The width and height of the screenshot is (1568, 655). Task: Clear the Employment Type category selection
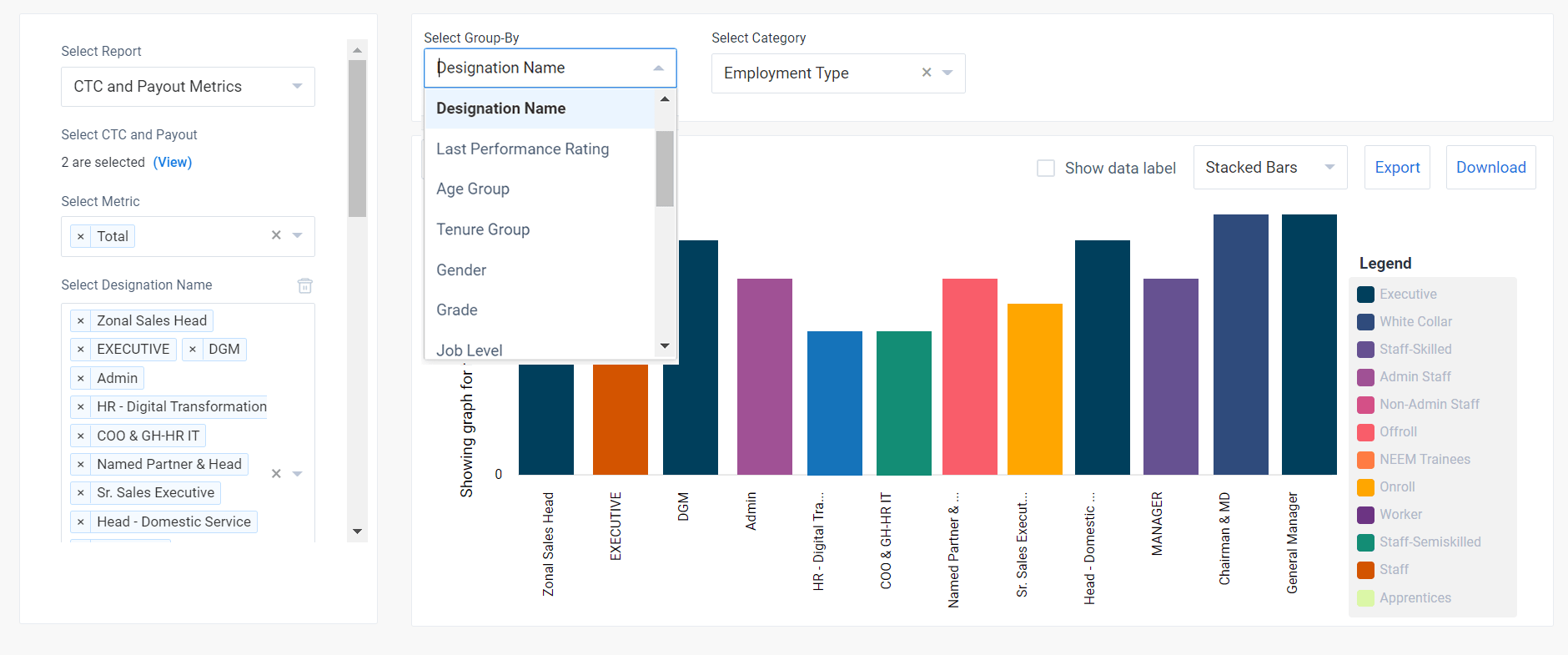point(926,73)
